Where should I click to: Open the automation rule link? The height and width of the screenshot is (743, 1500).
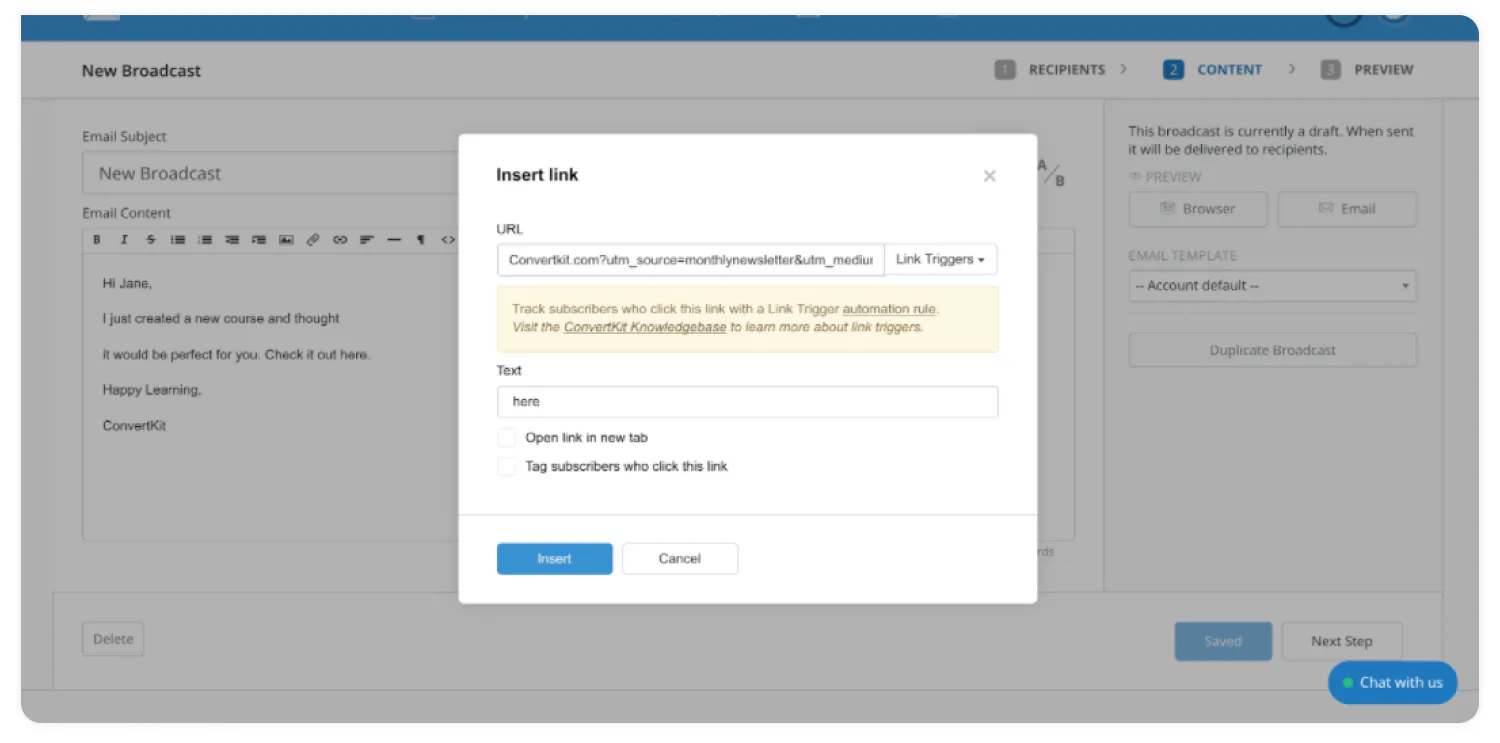888,309
